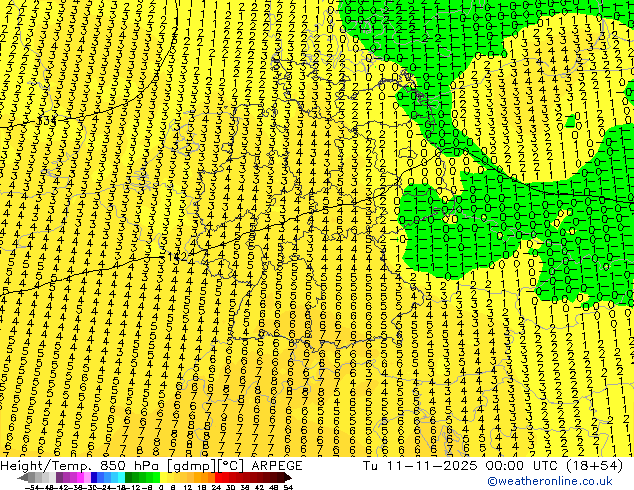Click the '142' height contour label
Viewport: 634px width, 490px height.
tap(177, 257)
